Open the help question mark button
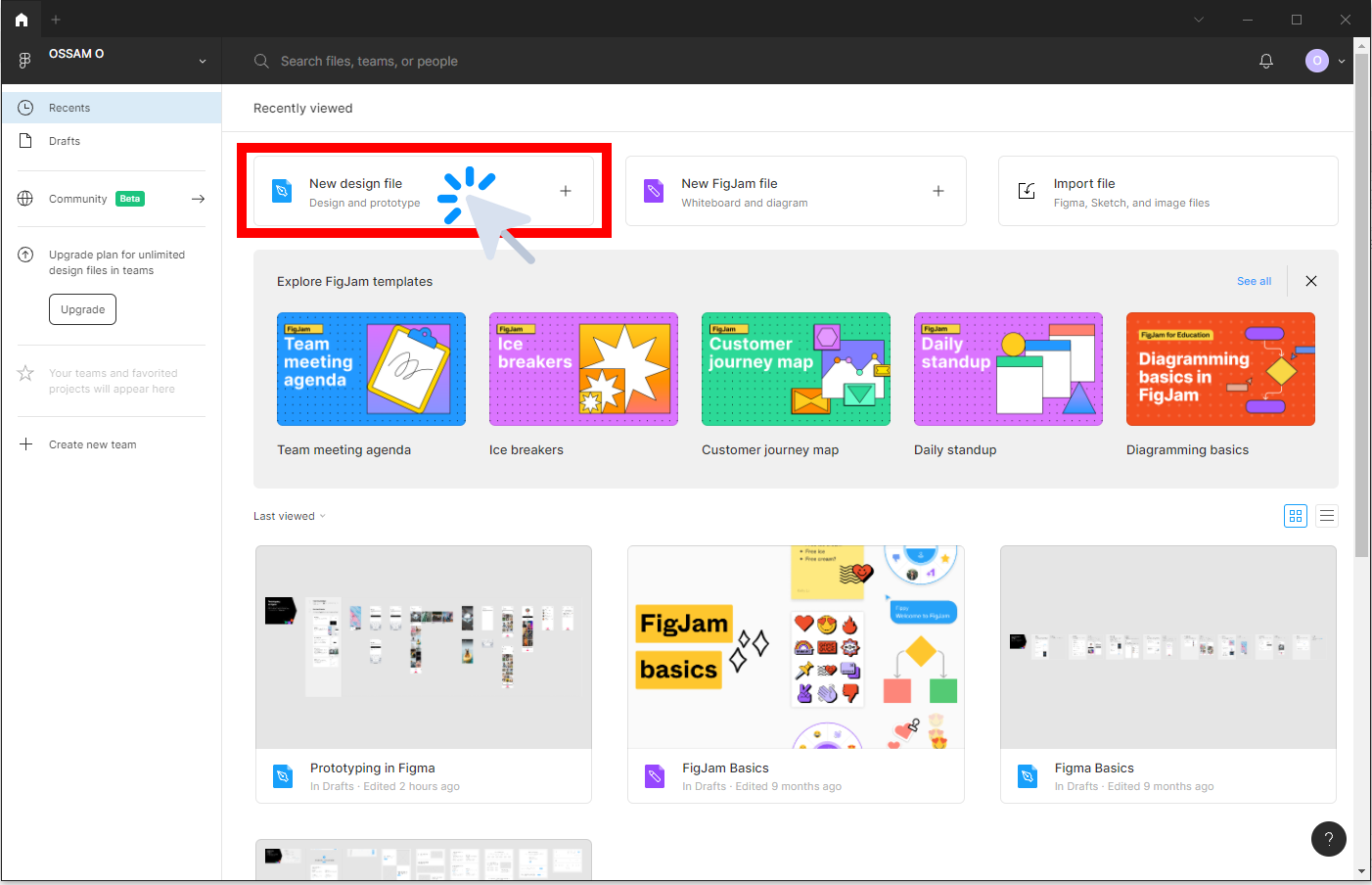The image size is (1372, 885). point(1329,838)
